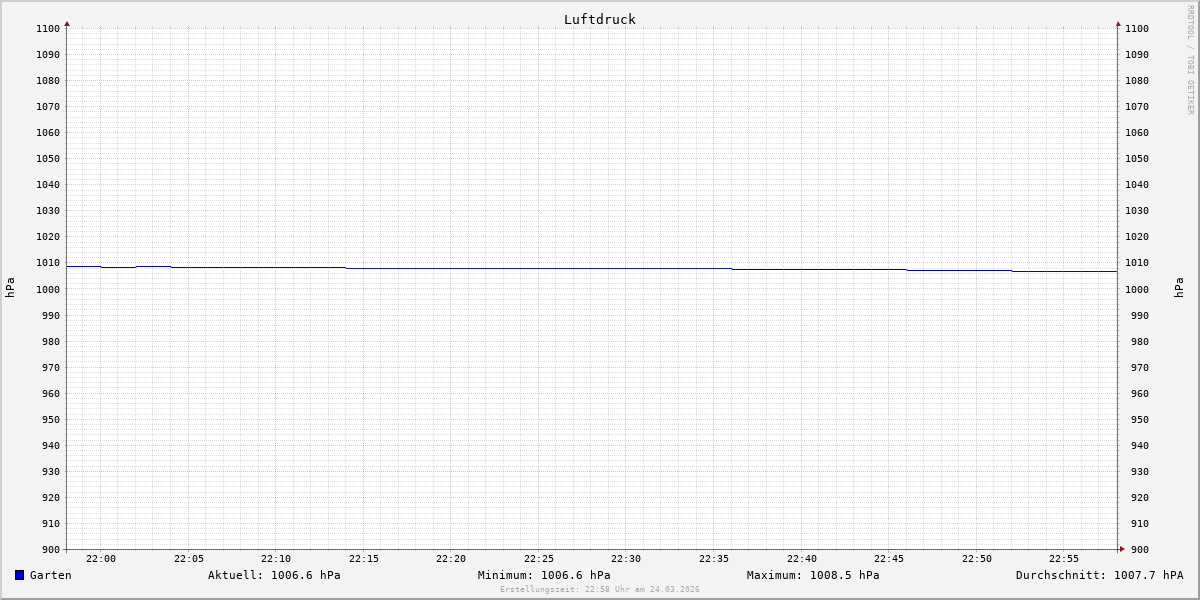Select the Luftdruck chart title

pyautogui.click(x=599, y=19)
